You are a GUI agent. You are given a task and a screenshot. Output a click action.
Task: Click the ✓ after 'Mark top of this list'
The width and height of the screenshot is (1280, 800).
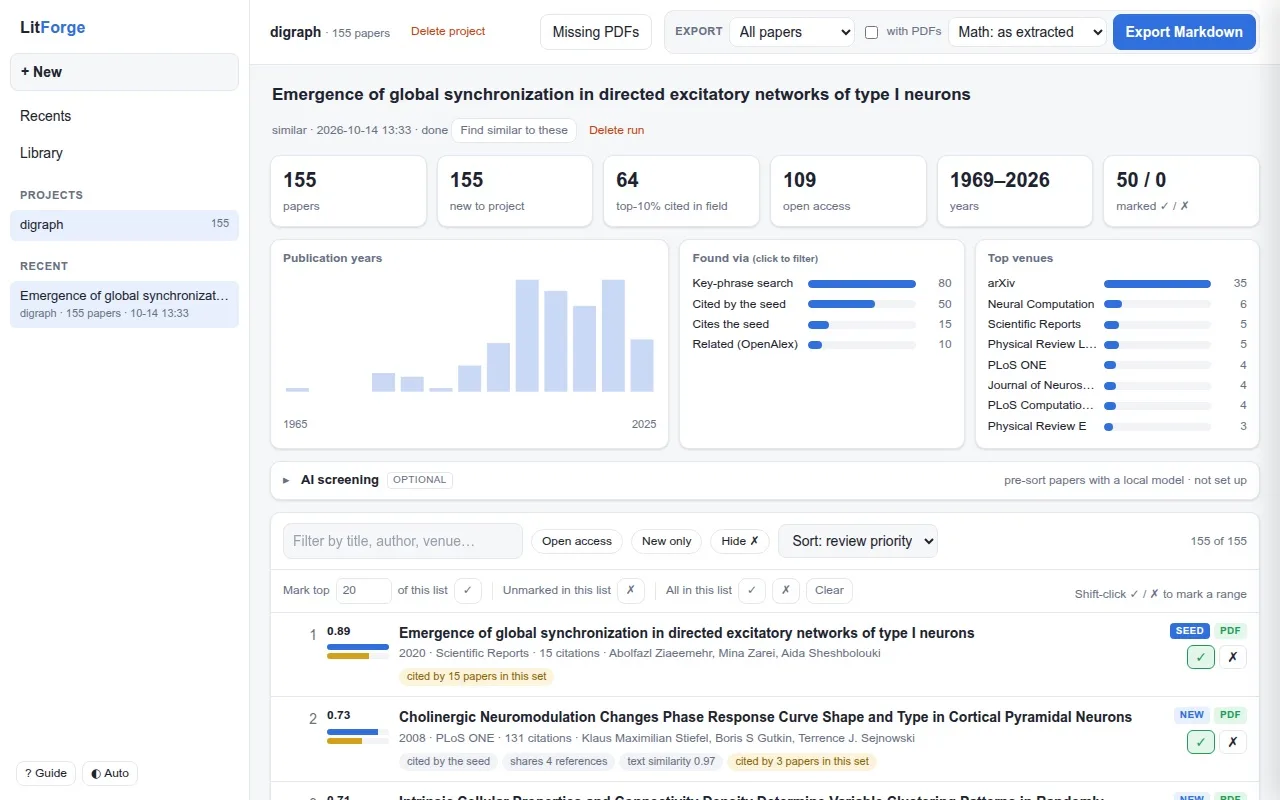tap(468, 590)
